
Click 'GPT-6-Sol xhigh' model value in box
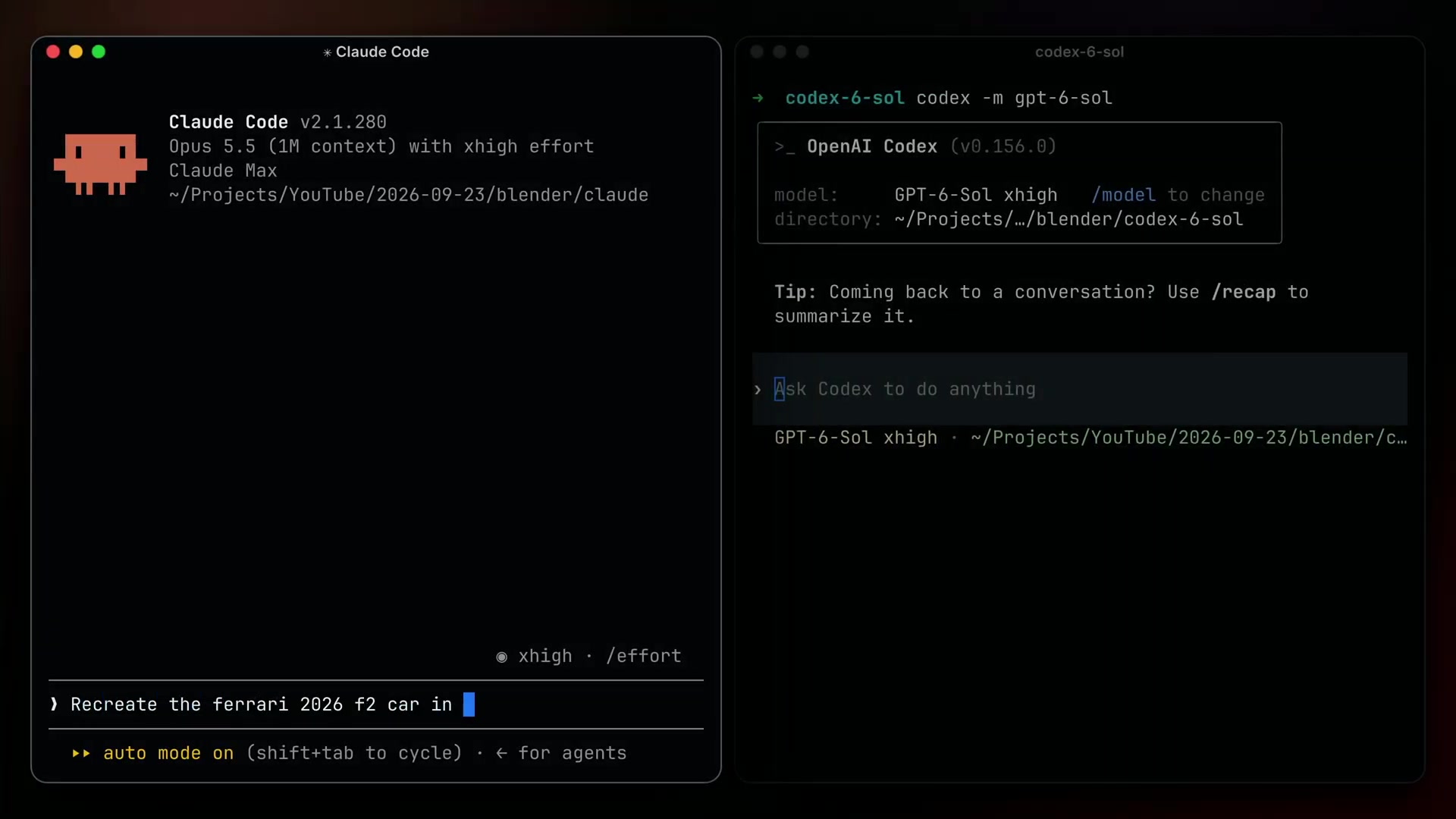click(976, 195)
